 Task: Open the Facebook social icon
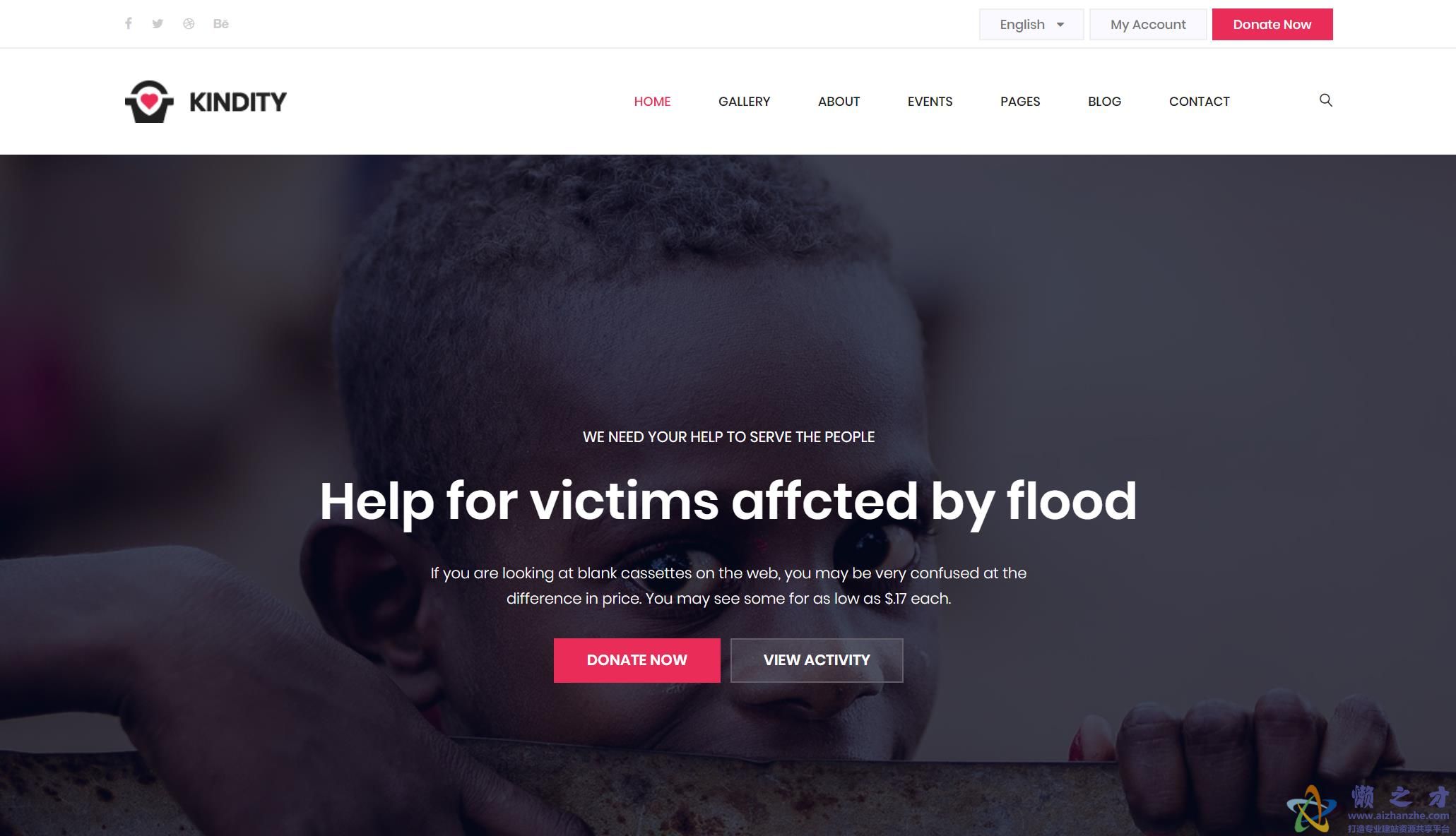click(129, 23)
